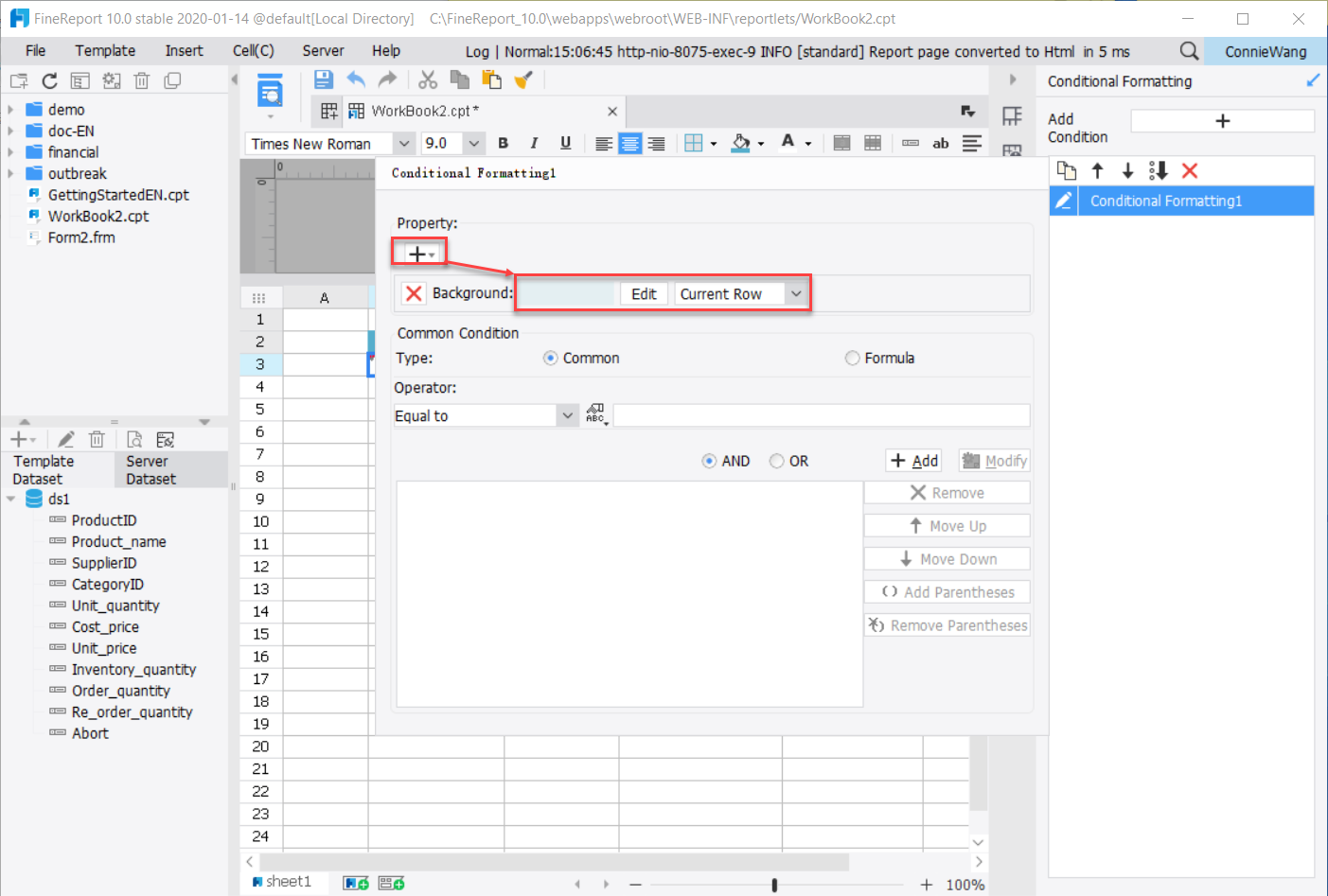Open the Equal to operator dropdown
Screen dimensions: 1328x896
pos(566,414)
